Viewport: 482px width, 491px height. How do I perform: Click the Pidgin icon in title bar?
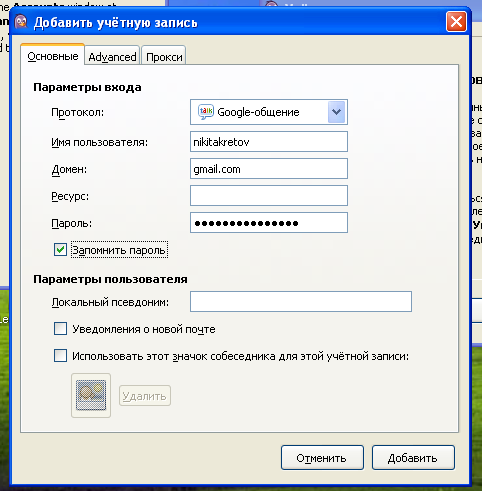pyautogui.click(x=21, y=22)
